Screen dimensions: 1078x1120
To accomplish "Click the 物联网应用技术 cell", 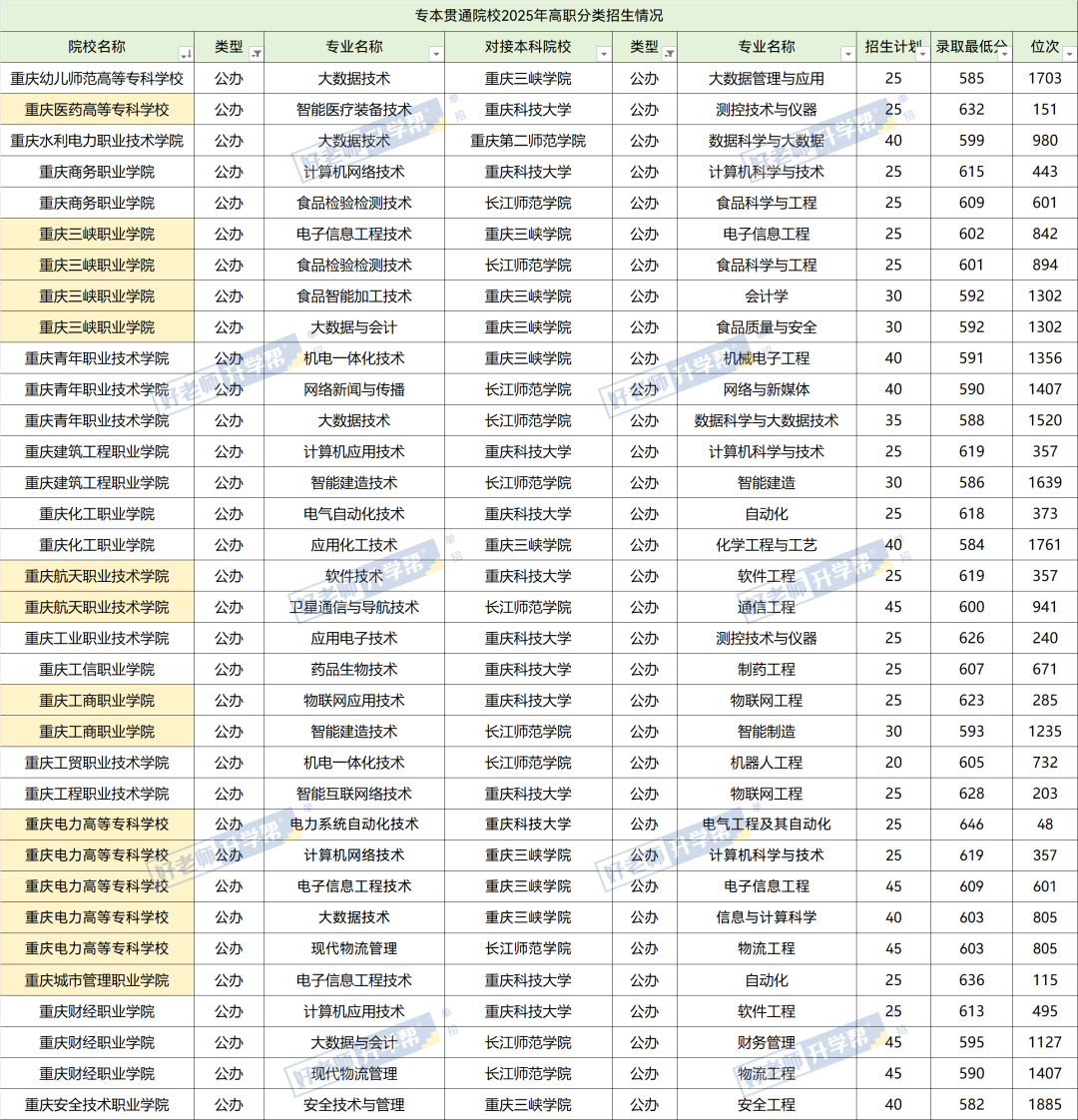I will coord(354,700).
